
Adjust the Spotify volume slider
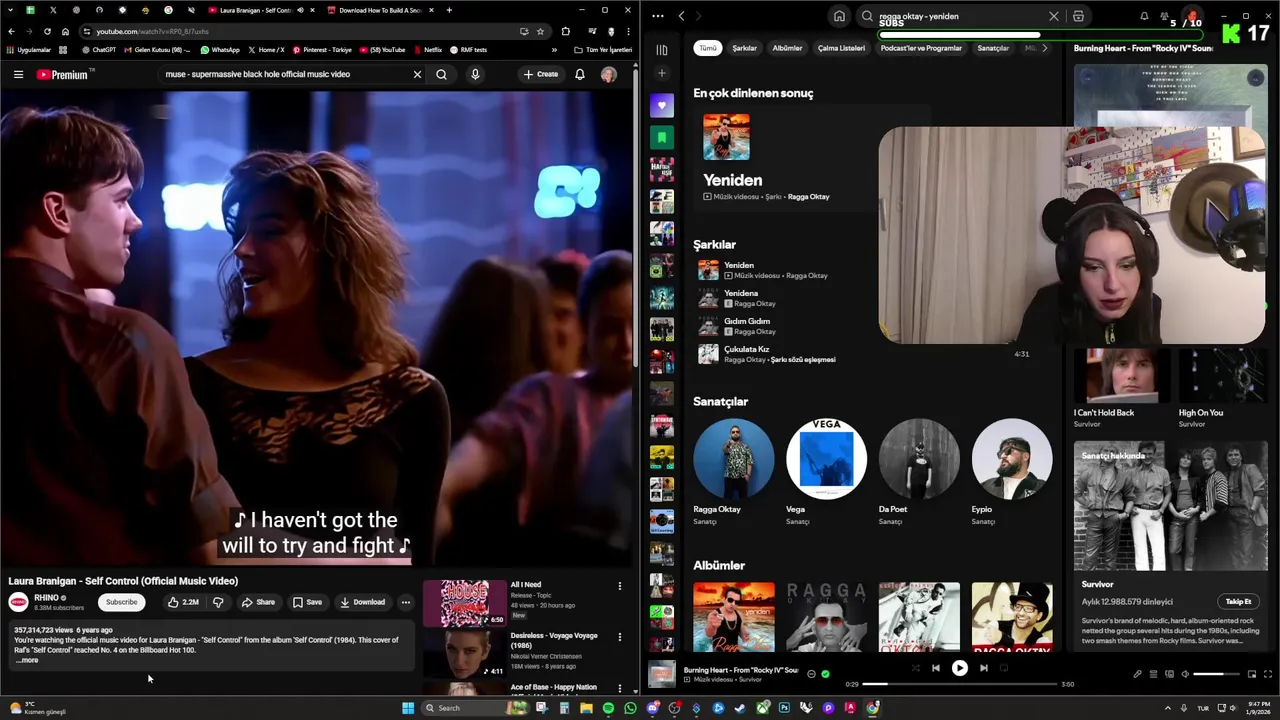pyautogui.click(x=1215, y=674)
